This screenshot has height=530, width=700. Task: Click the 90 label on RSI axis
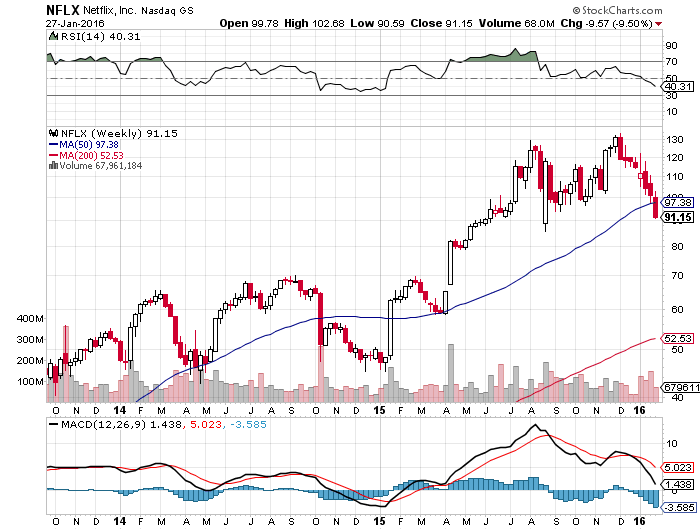671,46
